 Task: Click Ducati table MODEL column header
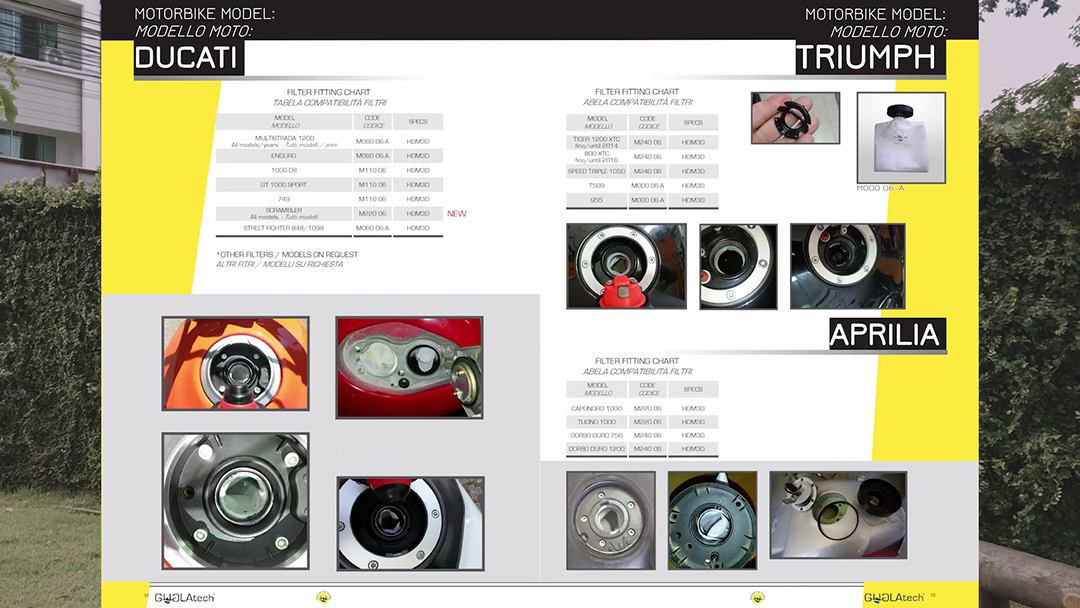pos(284,121)
